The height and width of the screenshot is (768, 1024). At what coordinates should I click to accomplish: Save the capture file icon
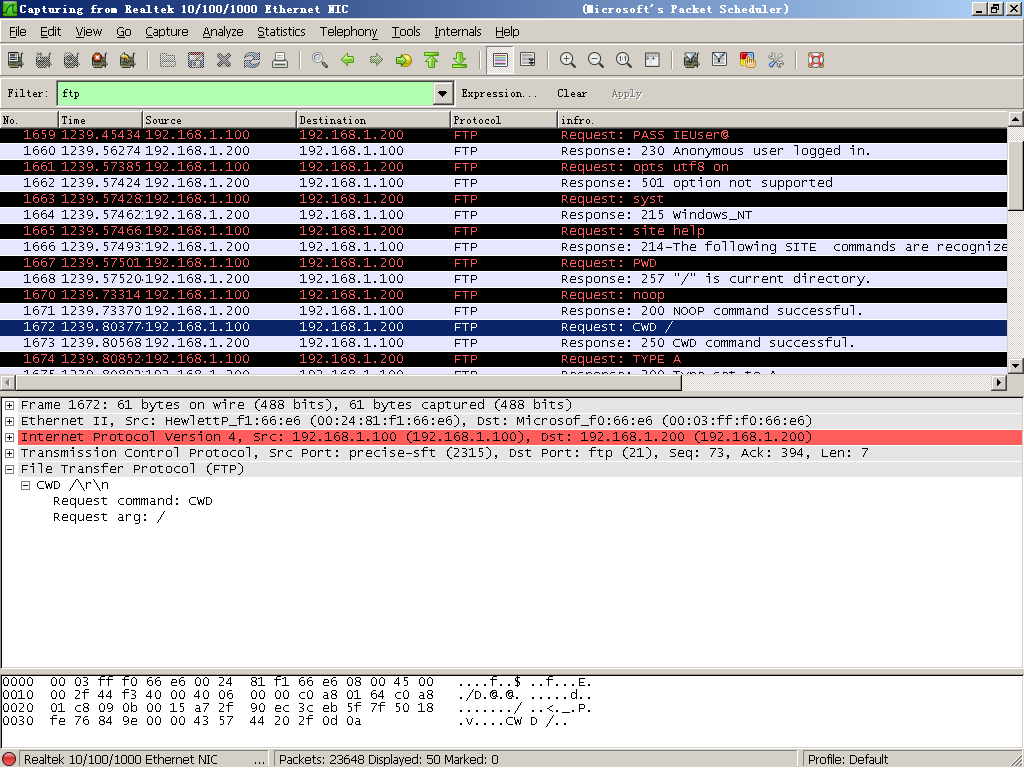point(196,60)
